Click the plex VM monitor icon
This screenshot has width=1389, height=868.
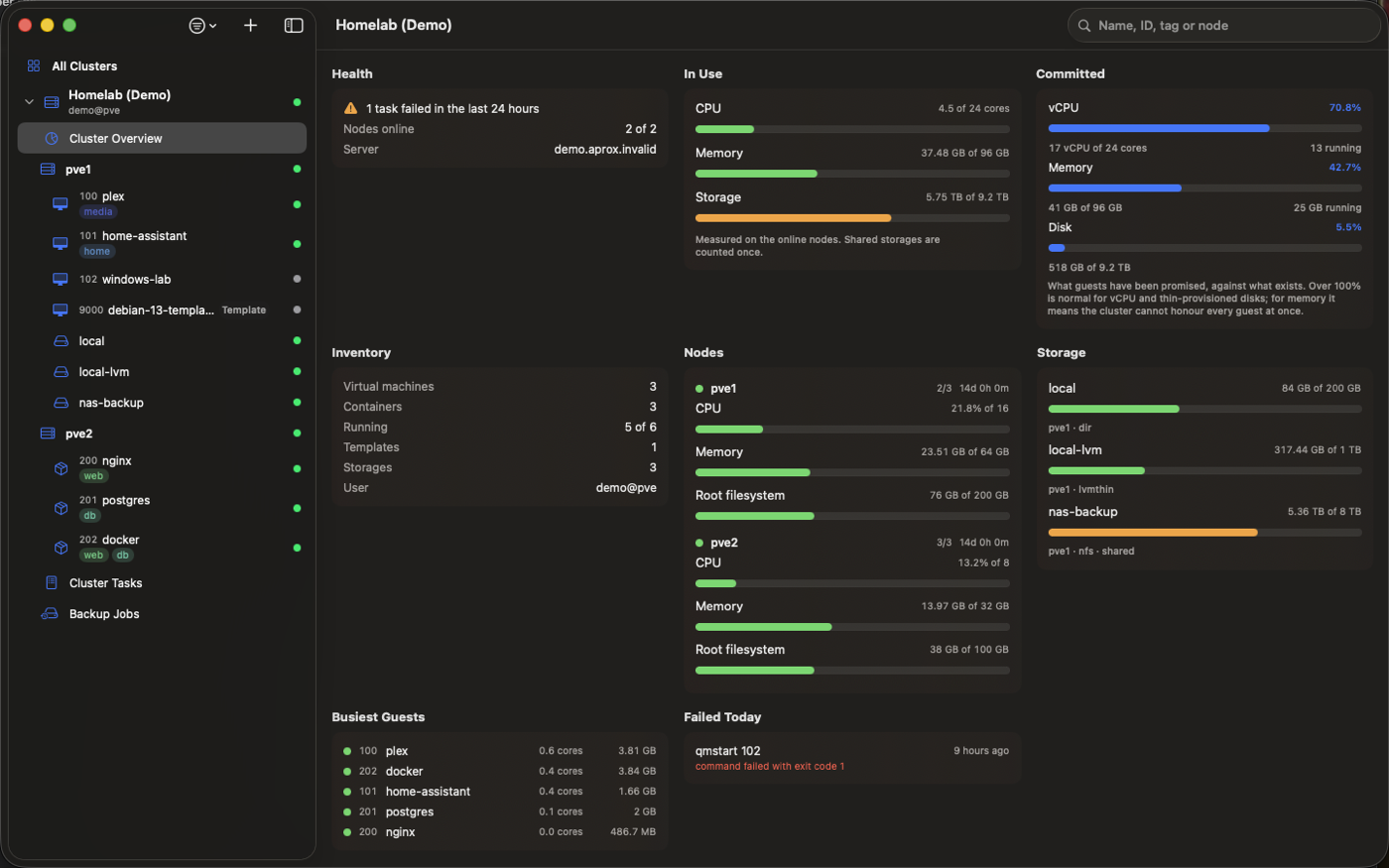pyautogui.click(x=61, y=204)
